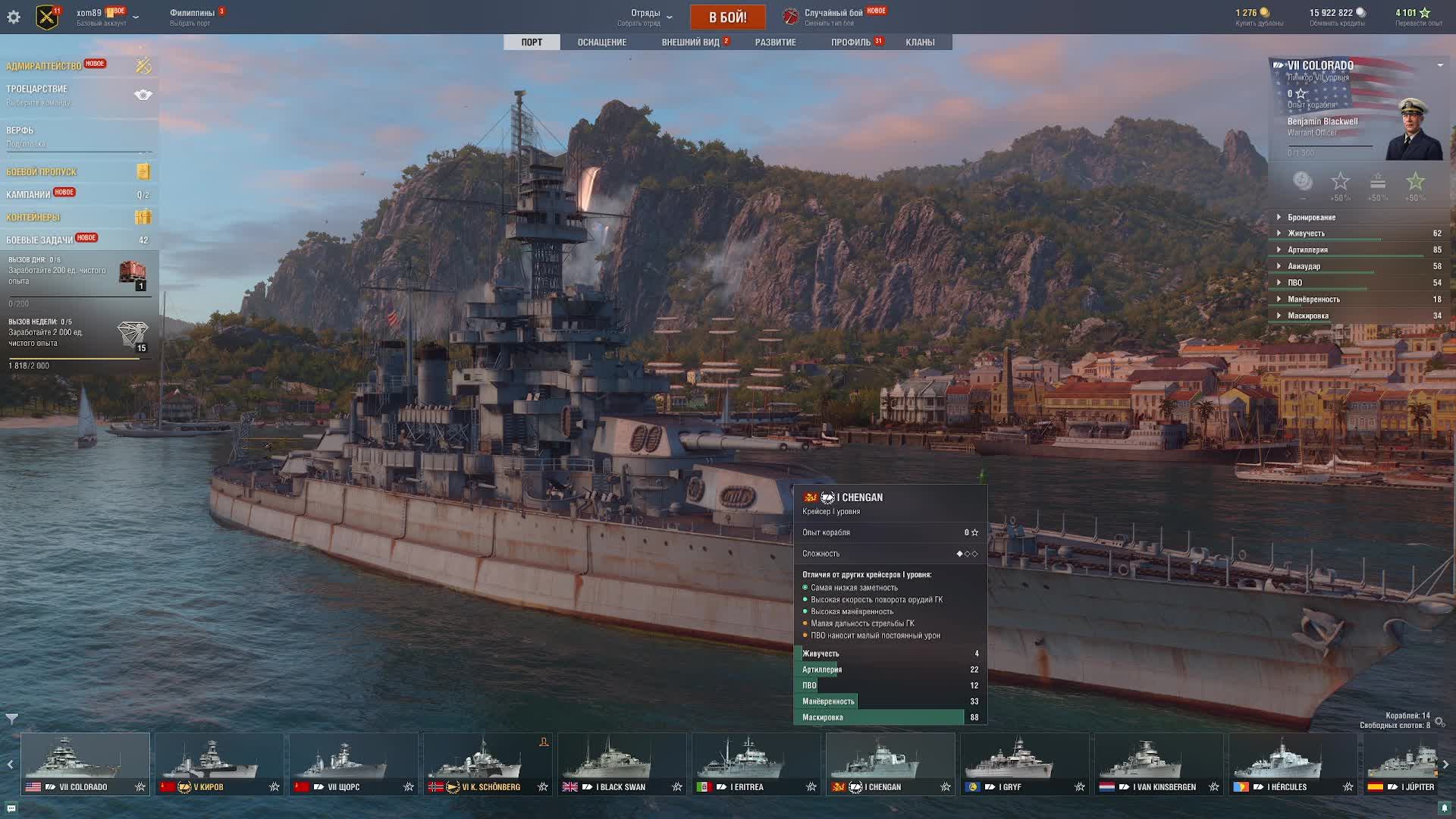The width and height of the screenshot is (1456, 819).
Task: Open the Clans tab
Action: (919, 42)
